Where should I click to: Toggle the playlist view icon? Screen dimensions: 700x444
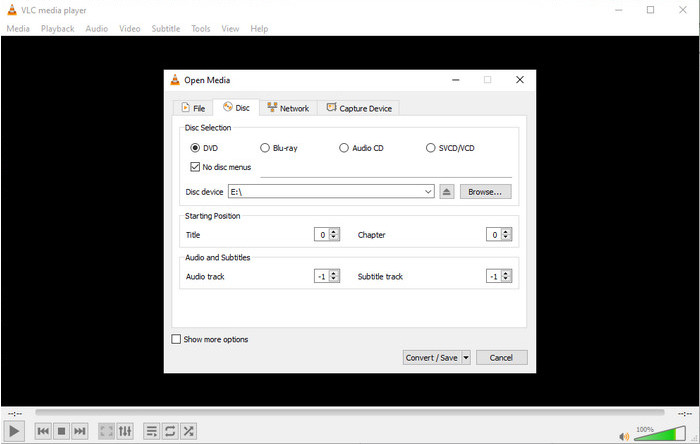(x=151, y=431)
